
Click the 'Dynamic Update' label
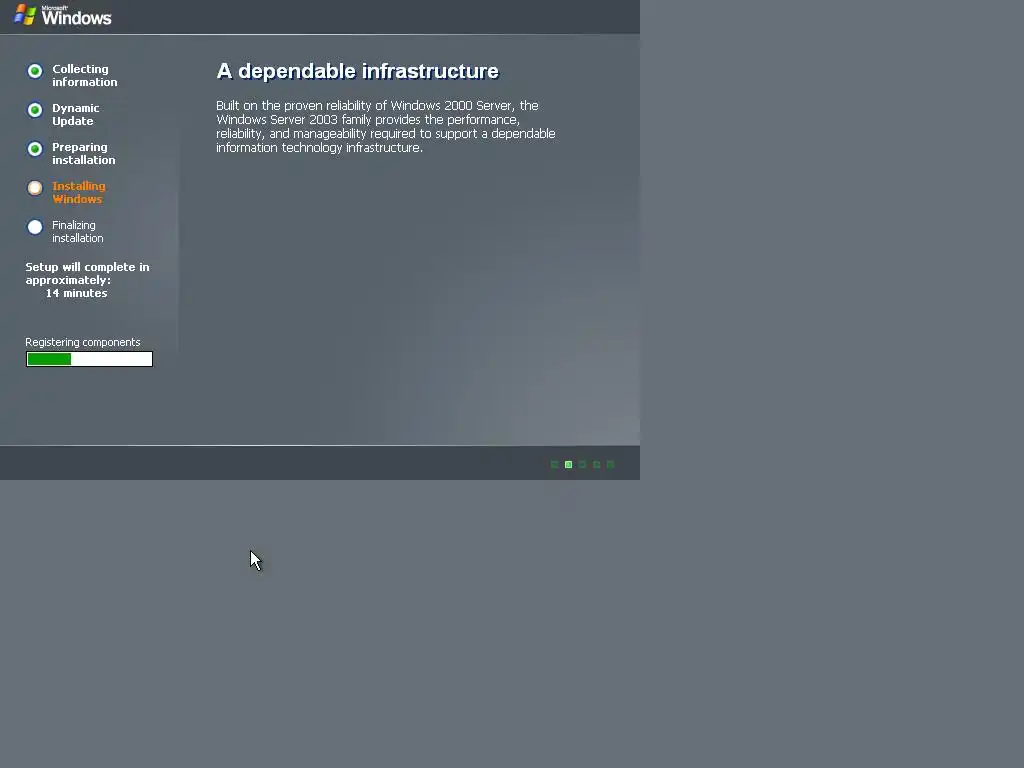pyautogui.click(x=76, y=114)
